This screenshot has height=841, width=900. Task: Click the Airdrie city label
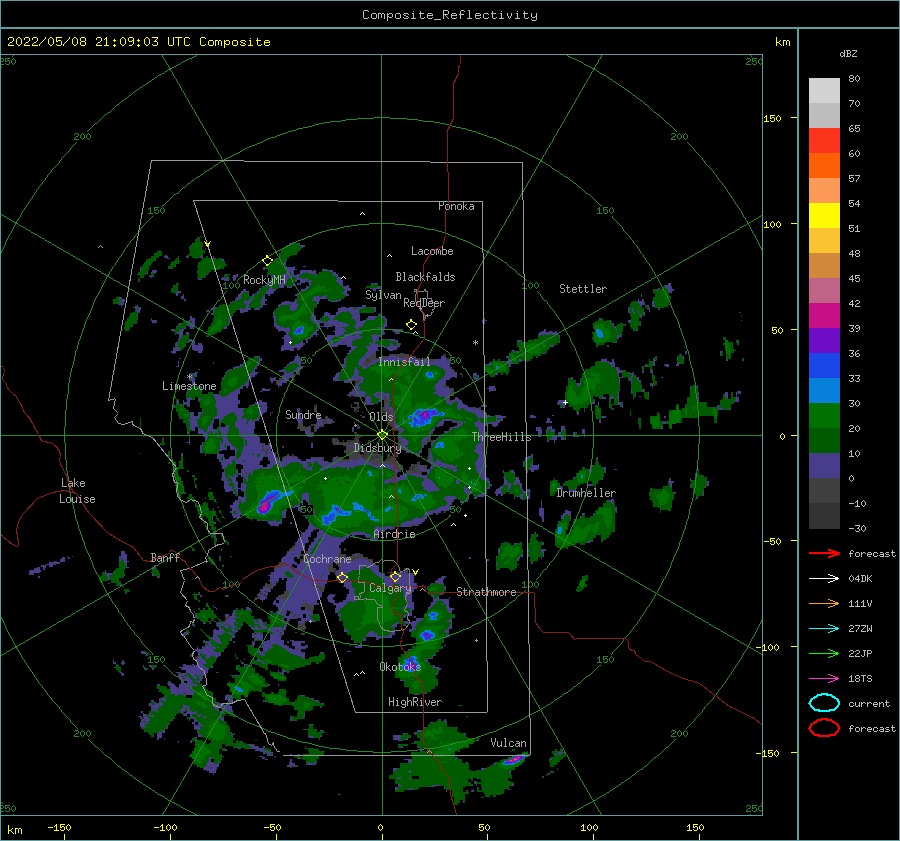394,534
